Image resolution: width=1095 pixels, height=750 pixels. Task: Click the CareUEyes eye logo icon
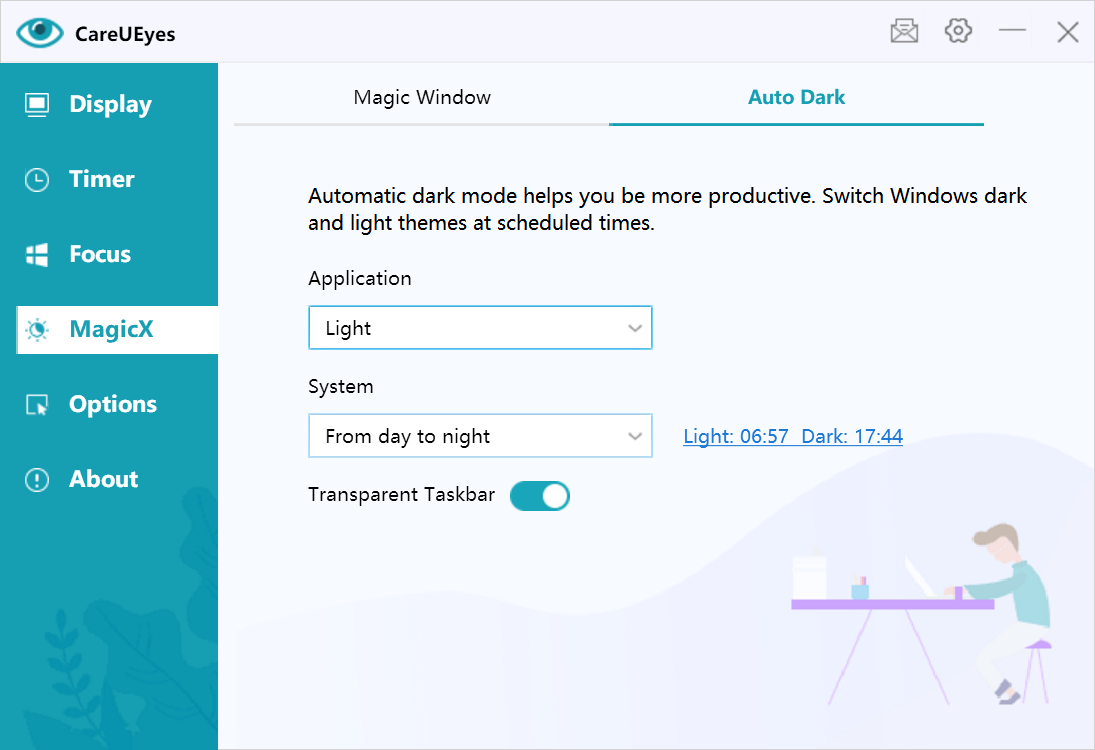(x=39, y=33)
